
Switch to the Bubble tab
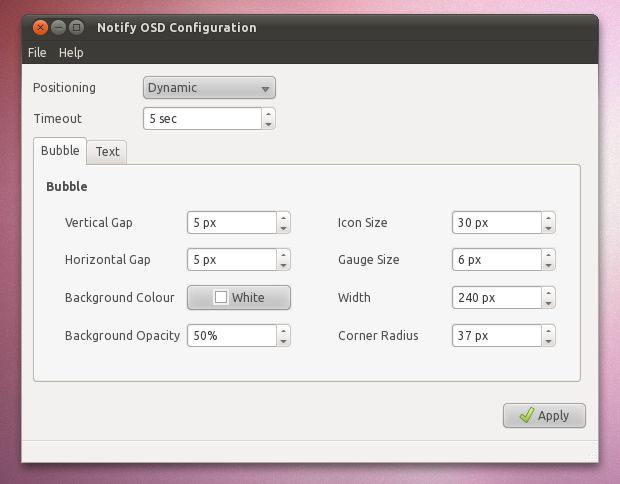coord(60,151)
